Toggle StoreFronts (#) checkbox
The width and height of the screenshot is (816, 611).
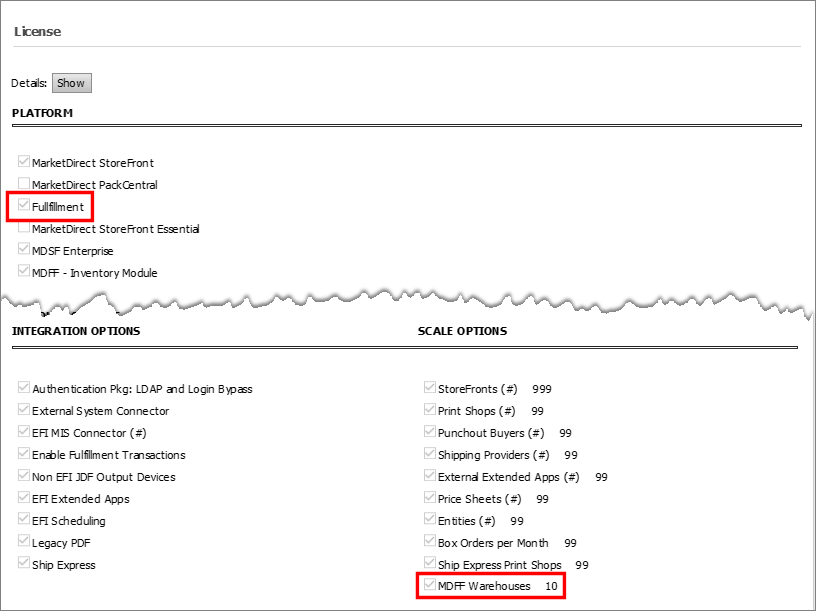(429, 387)
